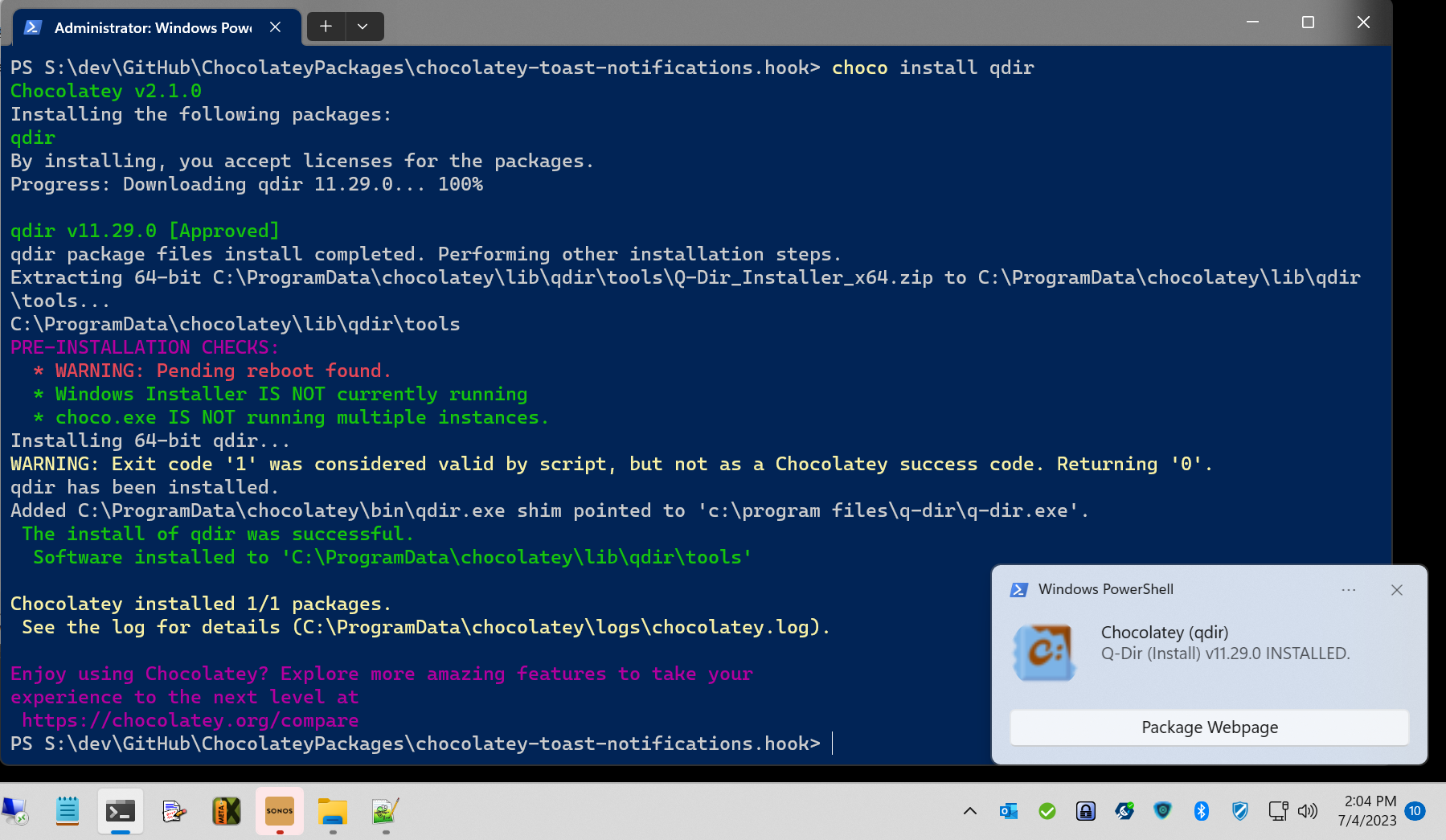Viewport: 1446px width, 840px height.
Task: Open the toast notification options ellipsis
Action: pos(1349,590)
